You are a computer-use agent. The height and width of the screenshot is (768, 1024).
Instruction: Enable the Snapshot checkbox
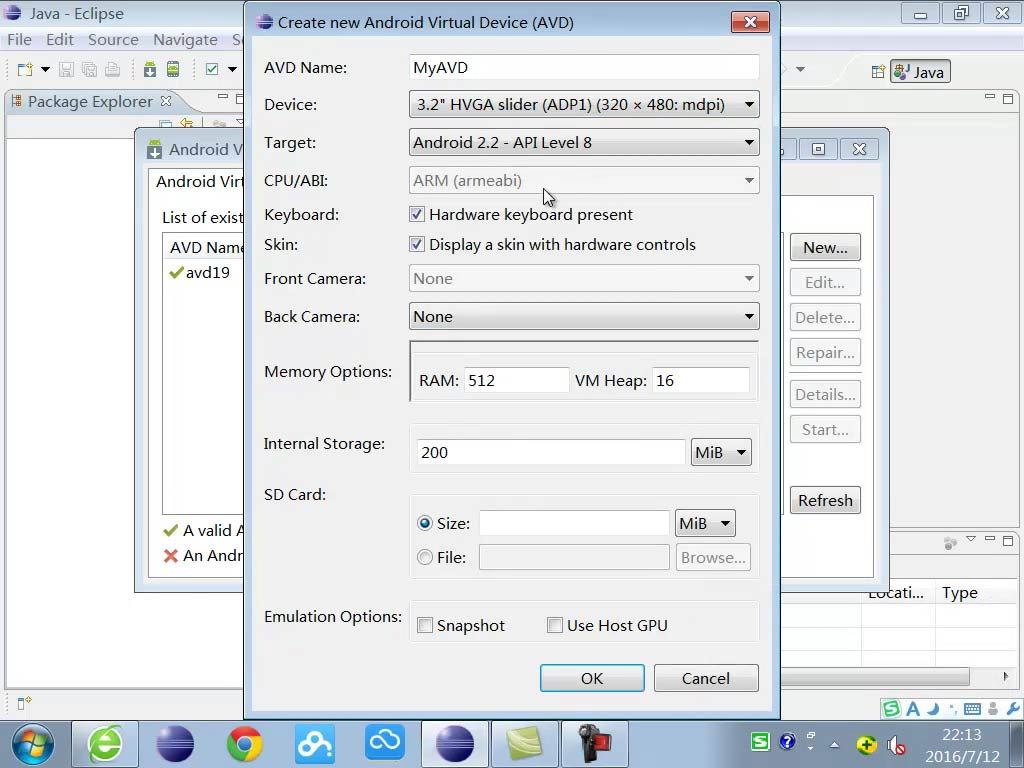click(x=424, y=625)
